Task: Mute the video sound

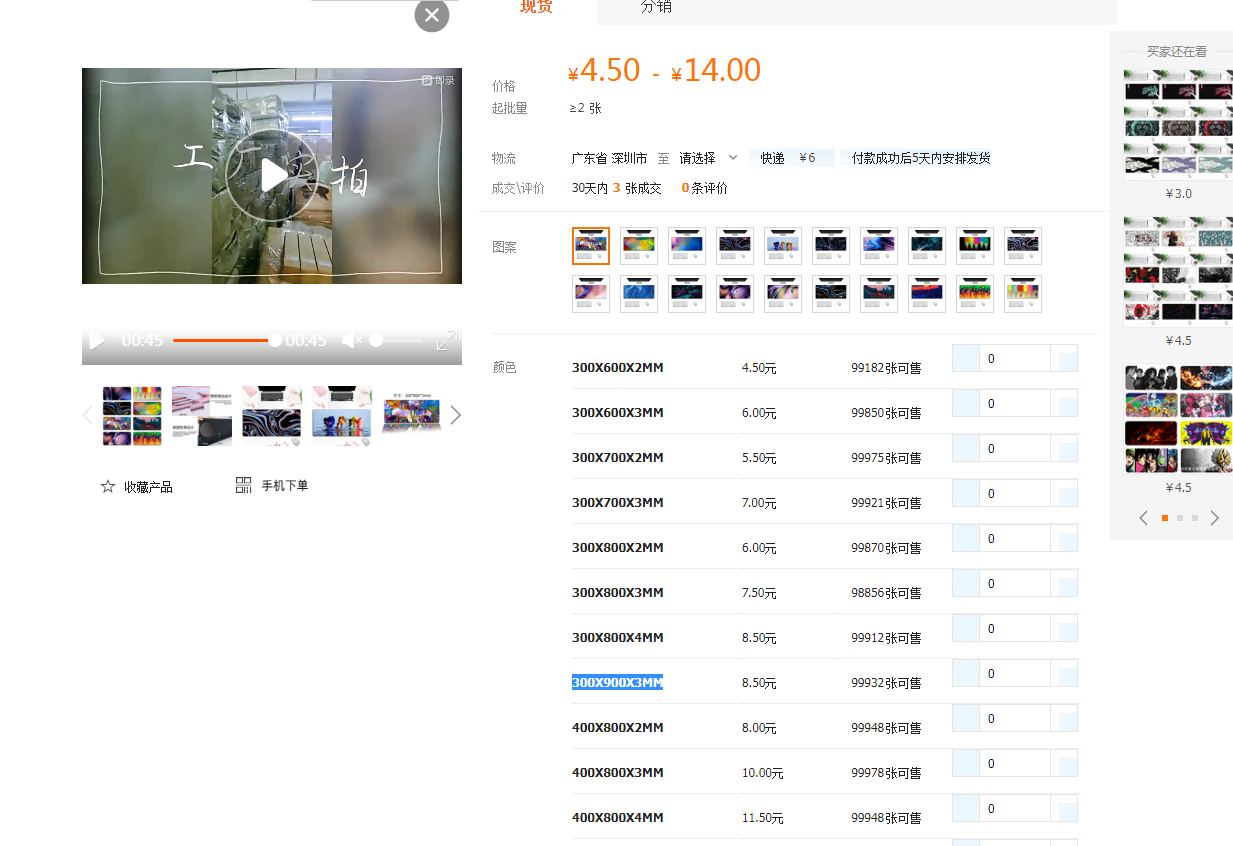Action: 351,341
